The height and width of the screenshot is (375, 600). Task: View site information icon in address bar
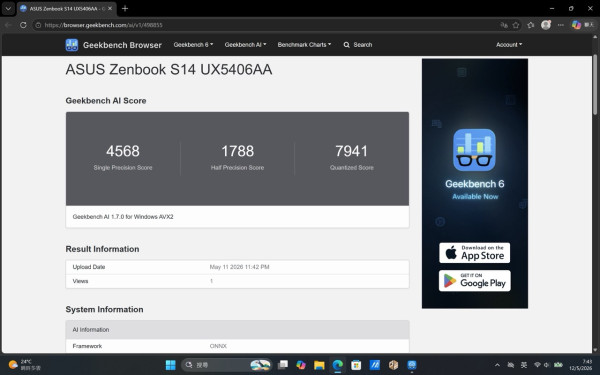38,25
